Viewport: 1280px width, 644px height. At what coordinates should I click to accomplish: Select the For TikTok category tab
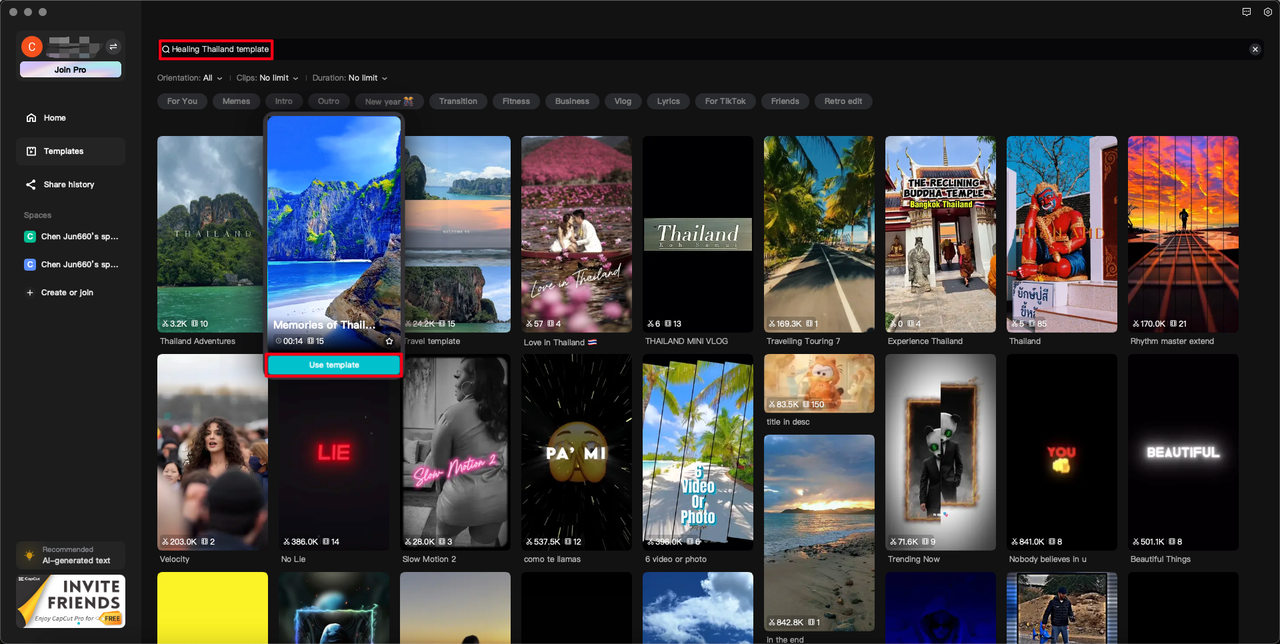725,101
